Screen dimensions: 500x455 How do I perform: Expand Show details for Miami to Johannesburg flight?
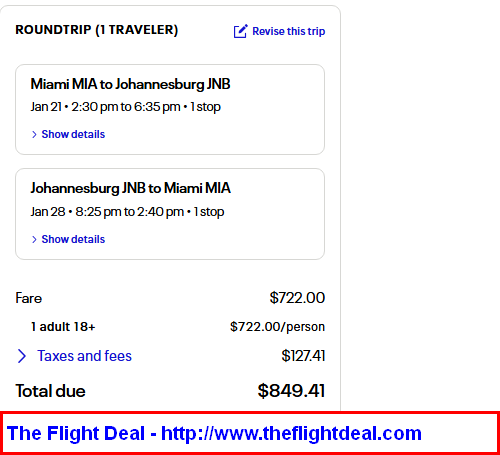(x=73, y=134)
